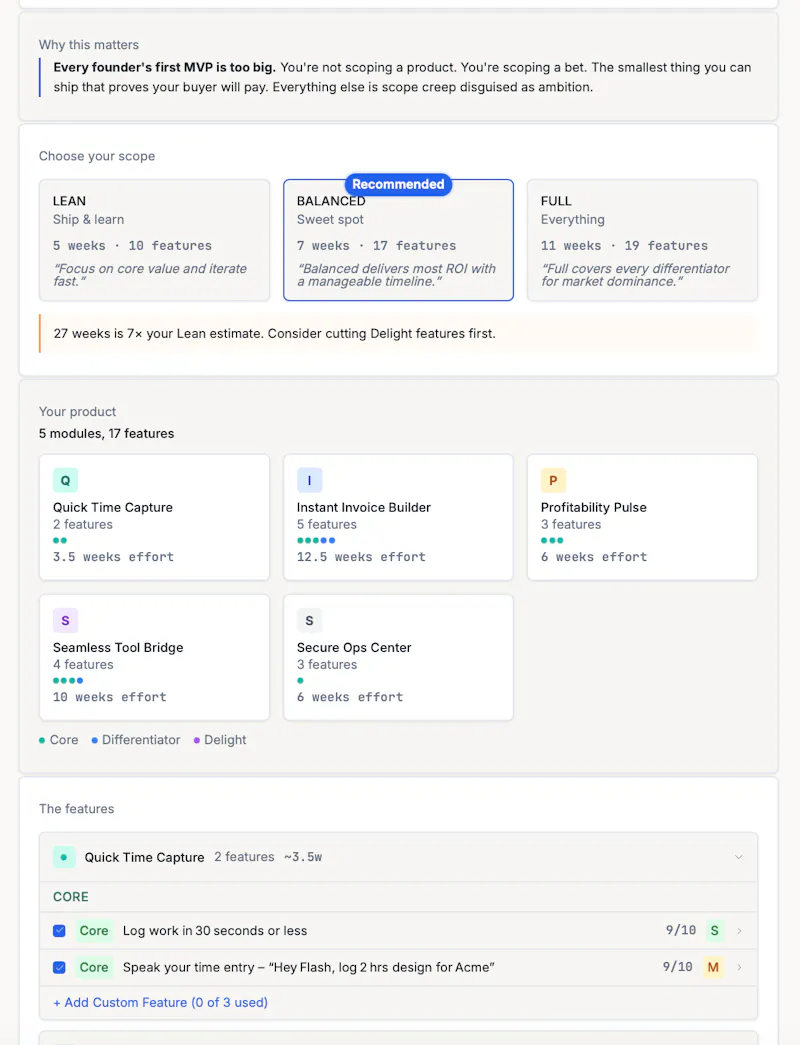Open the Instant Invoice Builder module card

[x=398, y=517]
